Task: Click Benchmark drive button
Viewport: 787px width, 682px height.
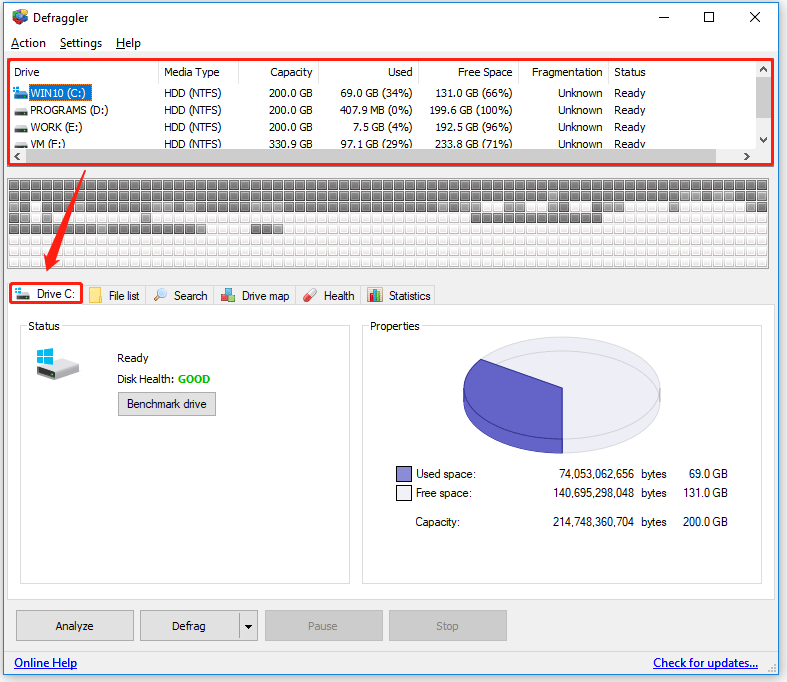Action: (x=167, y=404)
